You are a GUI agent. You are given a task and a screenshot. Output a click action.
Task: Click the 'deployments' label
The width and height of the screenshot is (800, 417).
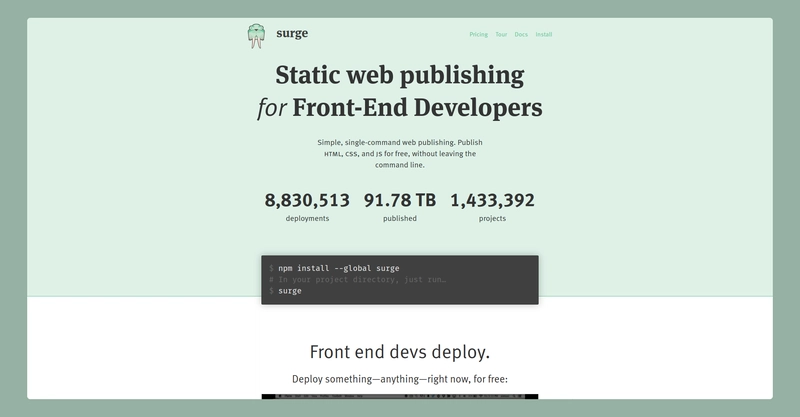(x=307, y=218)
